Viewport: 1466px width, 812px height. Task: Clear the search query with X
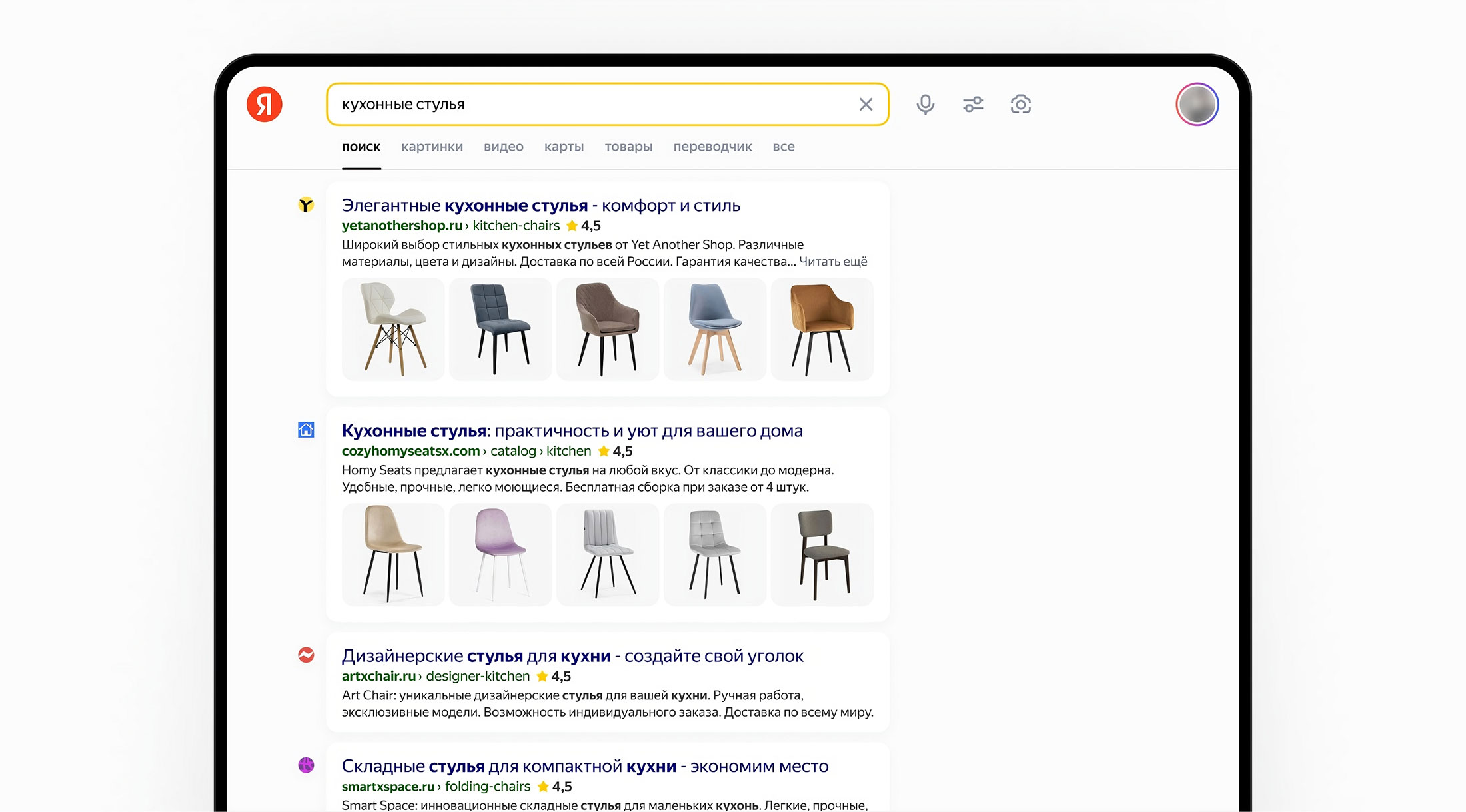click(x=866, y=105)
